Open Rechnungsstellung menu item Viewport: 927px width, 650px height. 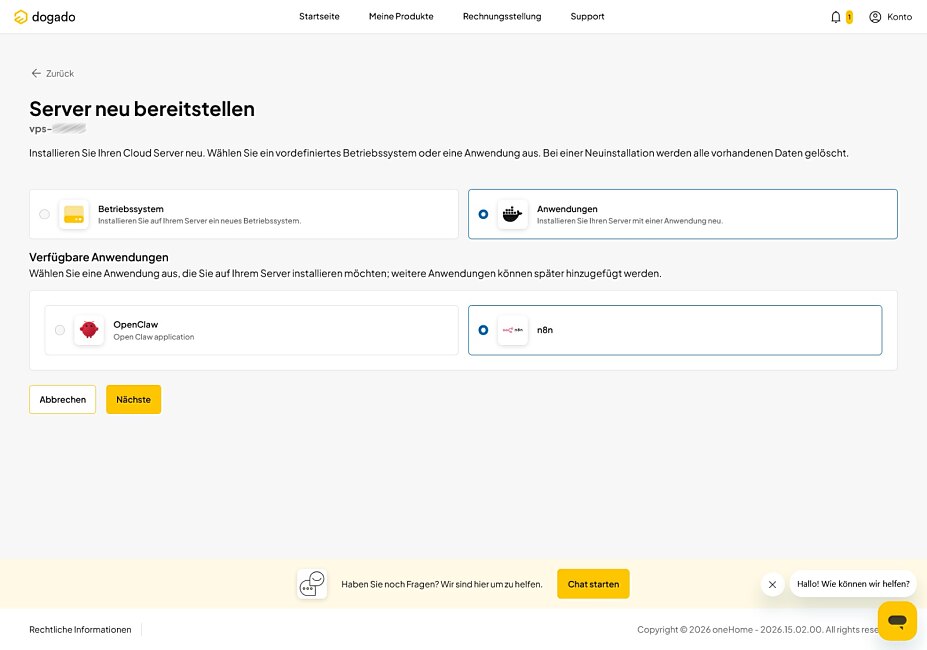pyautogui.click(x=502, y=17)
